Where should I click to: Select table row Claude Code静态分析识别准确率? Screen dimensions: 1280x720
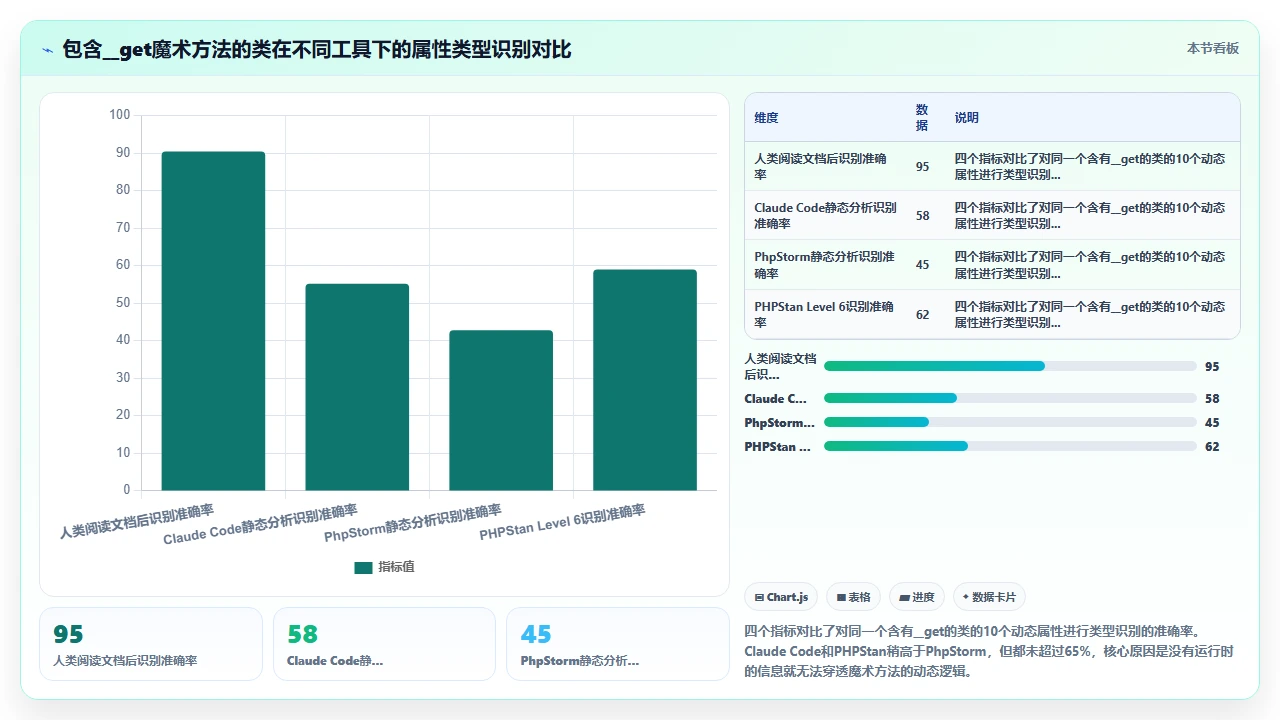[x=992, y=215]
